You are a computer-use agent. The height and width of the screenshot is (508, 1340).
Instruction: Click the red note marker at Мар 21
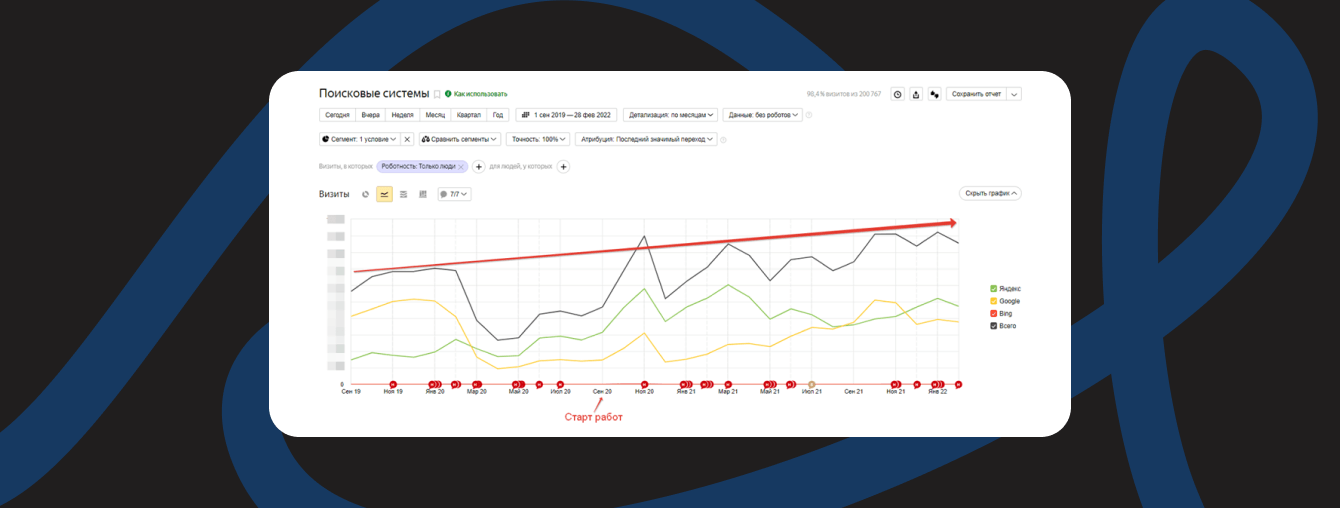point(728,384)
